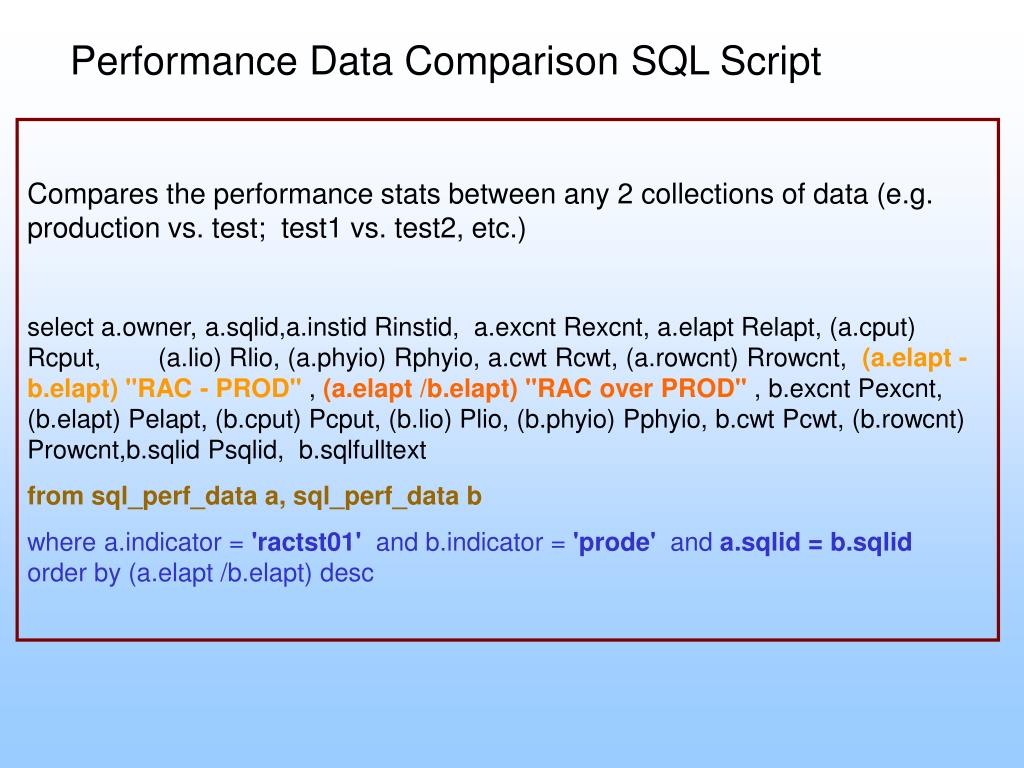Click the orange '"RAC over PROD"' text
Image resolution: width=1024 pixels, height=768 pixels.
tap(635, 388)
